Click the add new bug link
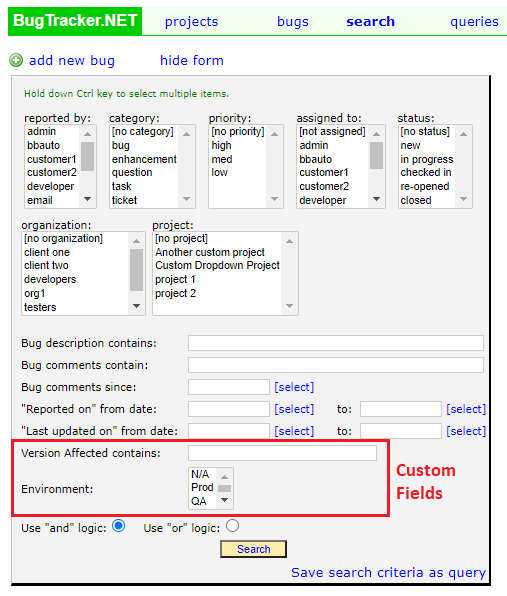 coord(72,60)
